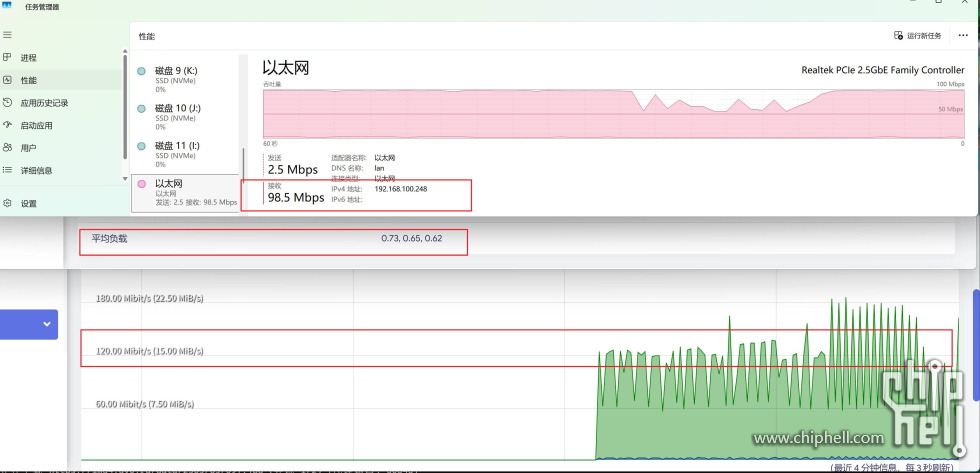Click the 设置 gear icon
Image resolution: width=980 pixels, height=473 pixels.
coord(8,203)
